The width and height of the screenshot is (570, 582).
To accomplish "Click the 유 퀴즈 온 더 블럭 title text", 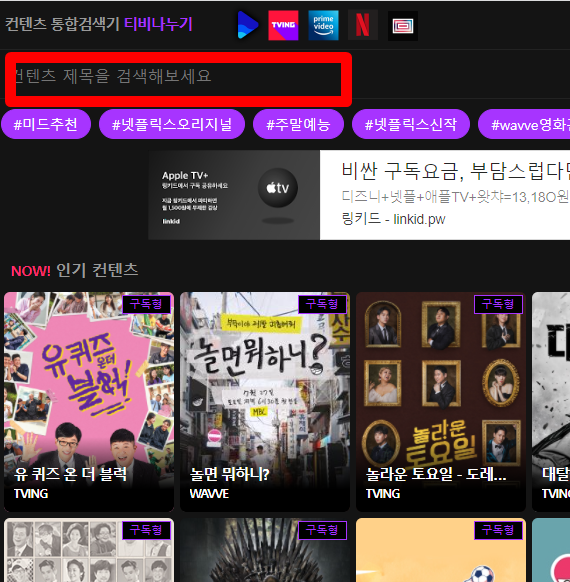I will pyautogui.click(x=71, y=474).
